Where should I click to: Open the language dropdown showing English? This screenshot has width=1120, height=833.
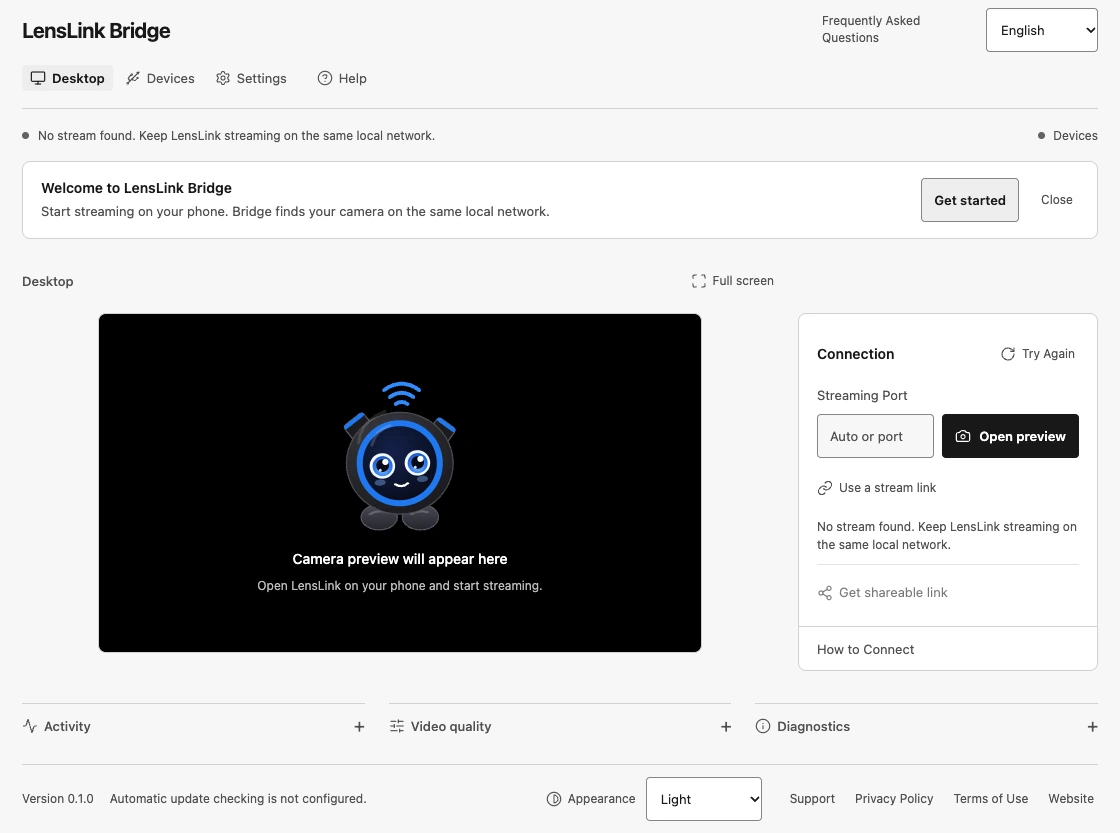tap(1041, 30)
